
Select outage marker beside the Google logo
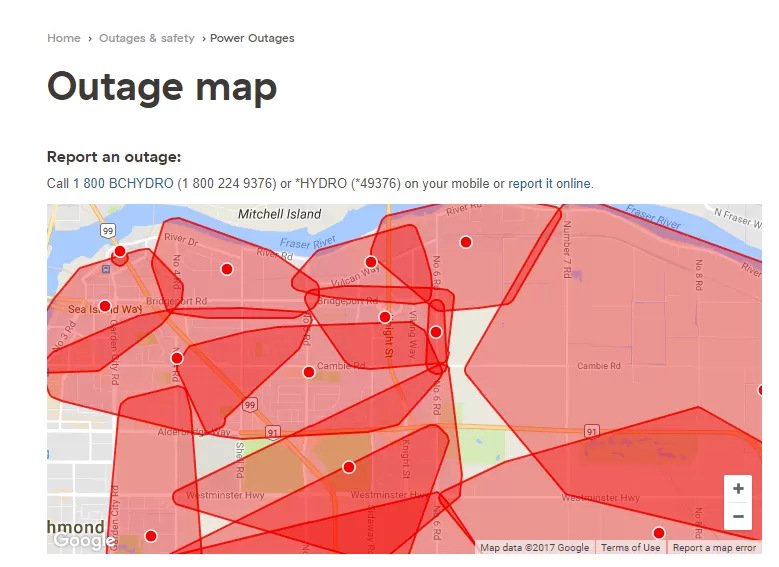point(151,536)
